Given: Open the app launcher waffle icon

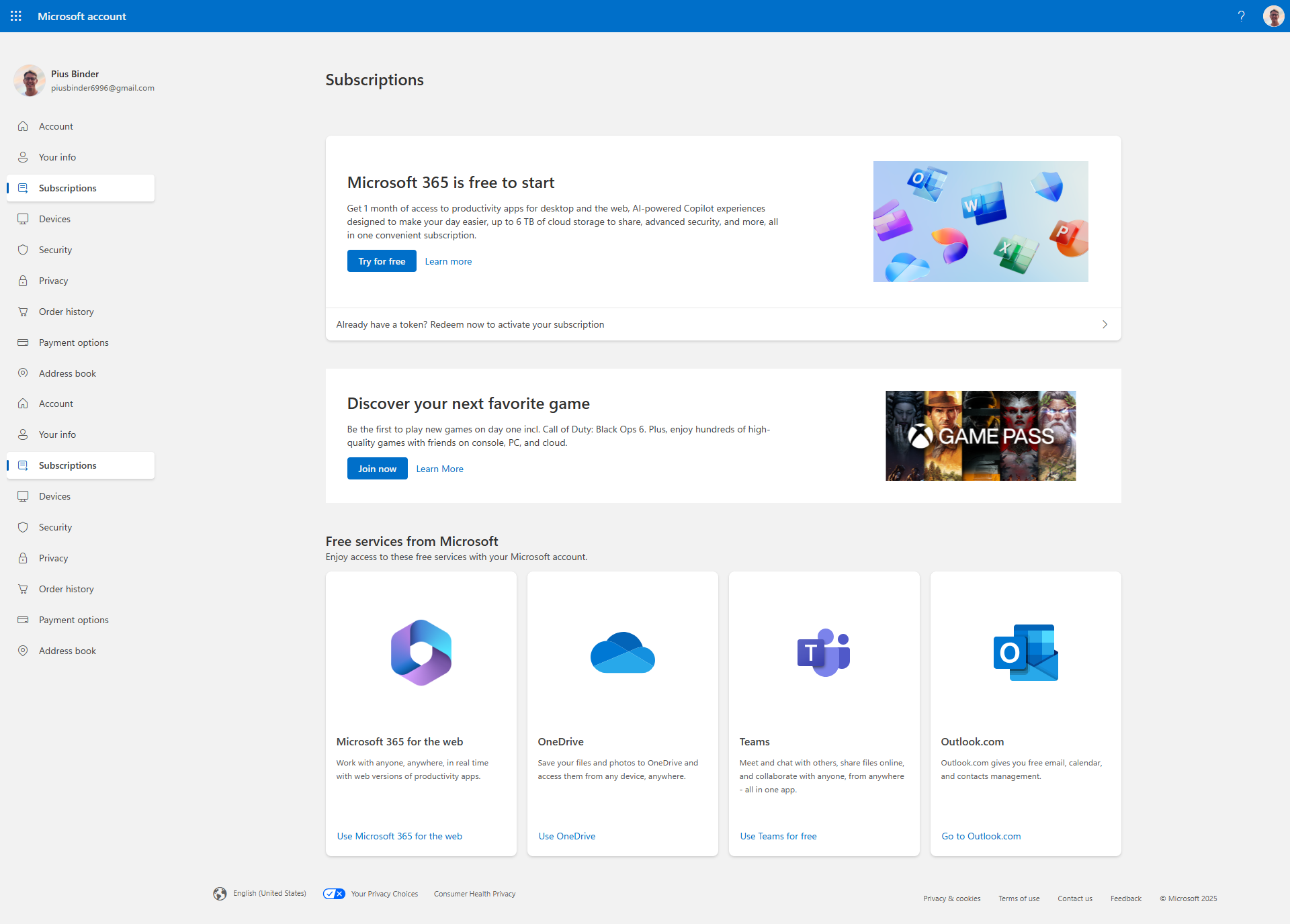Looking at the screenshot, I should pos(16,16).
